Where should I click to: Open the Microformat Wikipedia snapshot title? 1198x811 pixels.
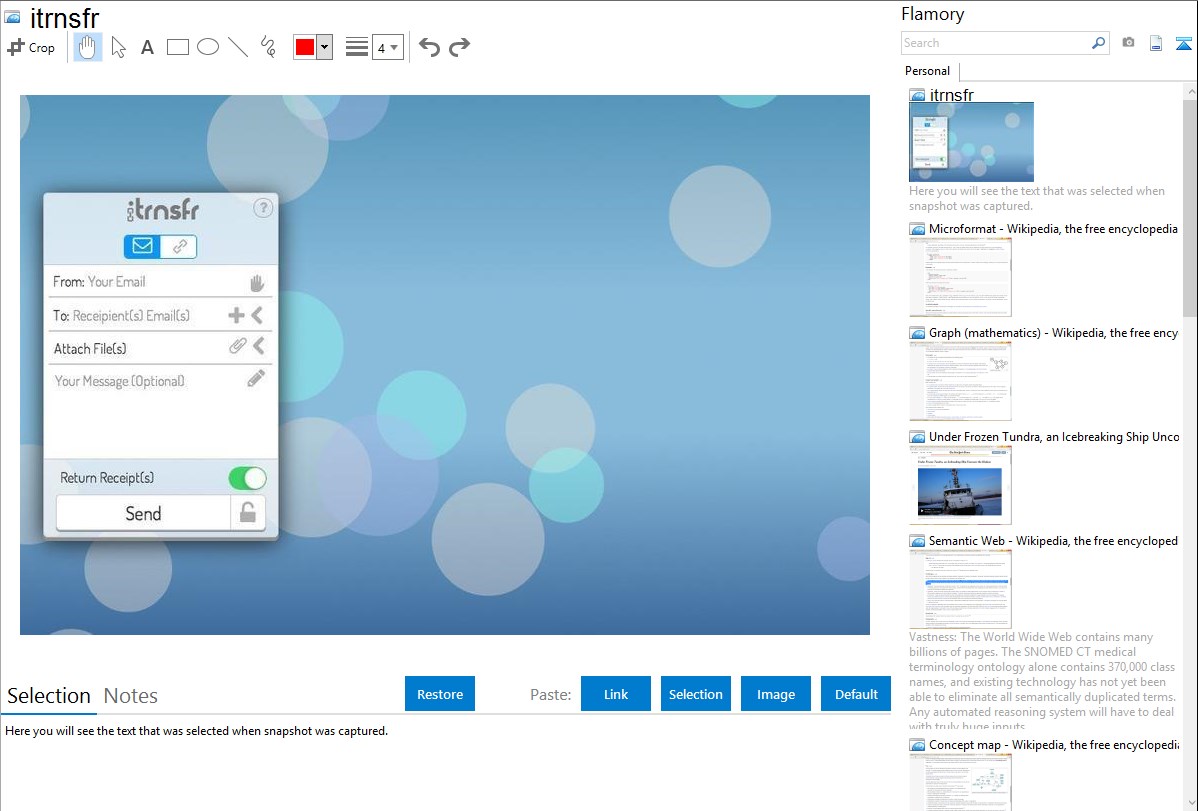[1053, 229]
